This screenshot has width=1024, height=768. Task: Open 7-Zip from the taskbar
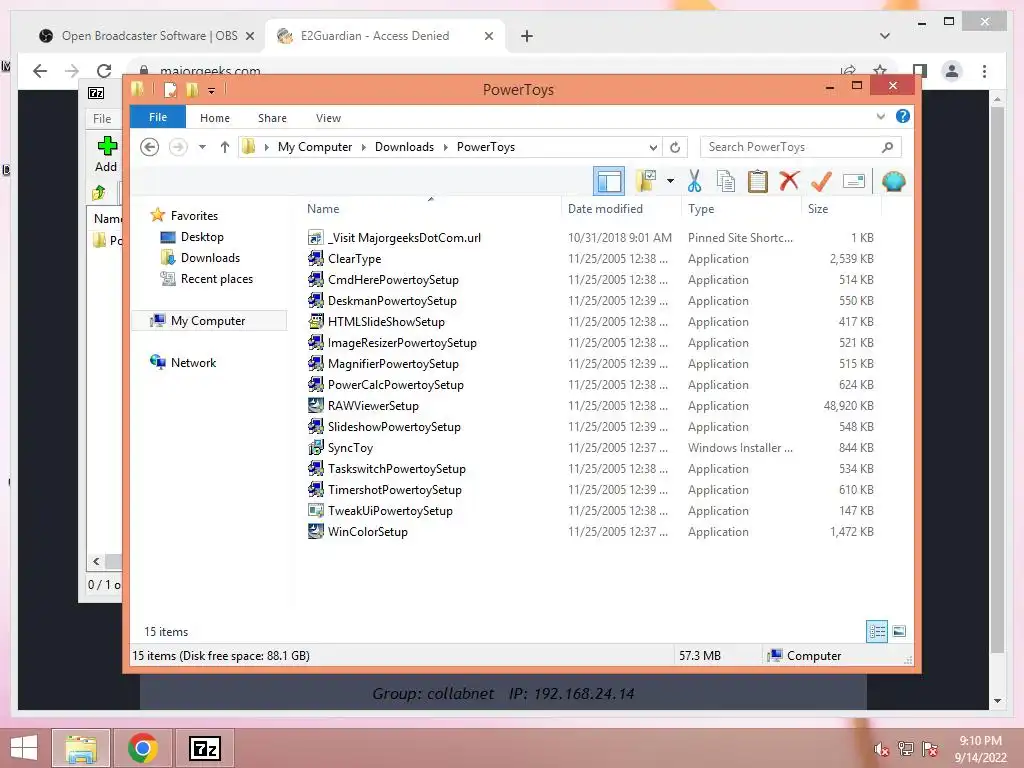point(205,748)
